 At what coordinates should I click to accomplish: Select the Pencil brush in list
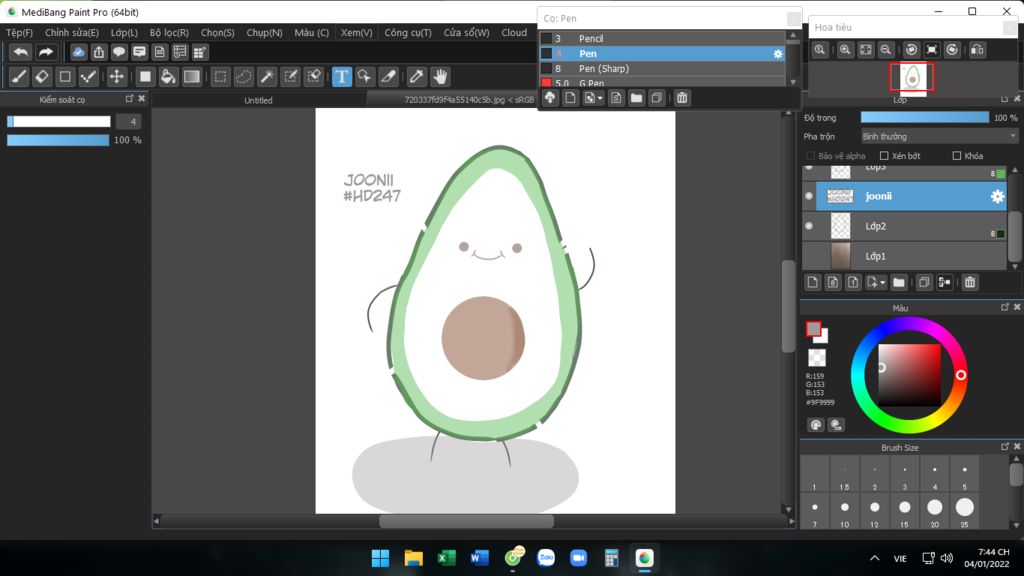coord(663,39)
